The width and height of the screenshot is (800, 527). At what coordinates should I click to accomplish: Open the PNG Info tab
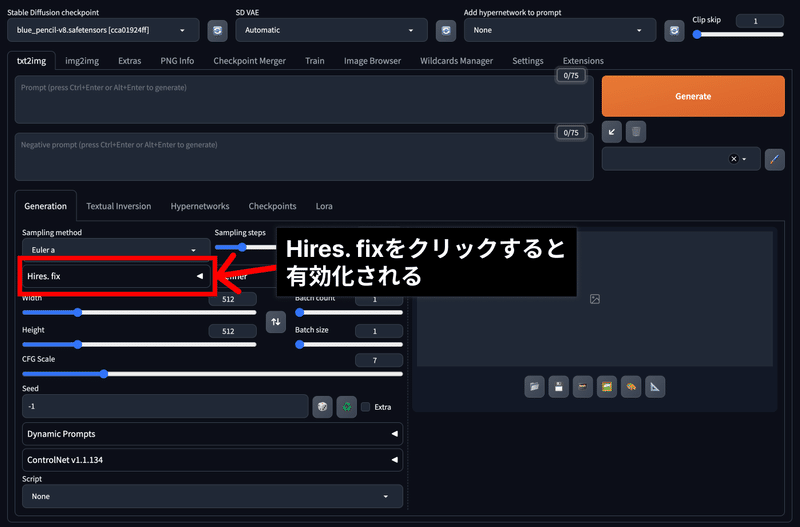pyautogui.click(x=177, y=61)
